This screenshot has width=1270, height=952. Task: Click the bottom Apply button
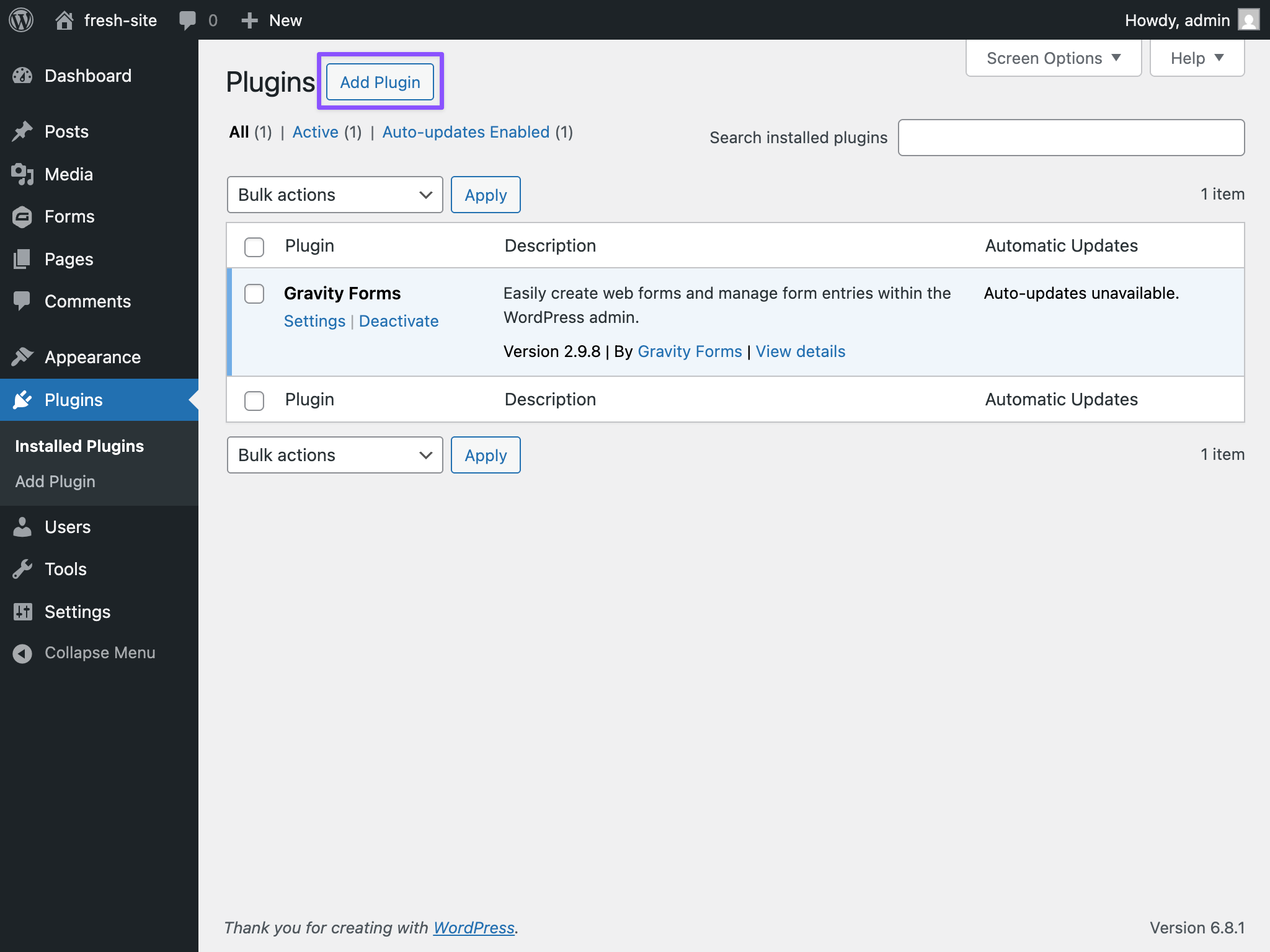[486, 455]
